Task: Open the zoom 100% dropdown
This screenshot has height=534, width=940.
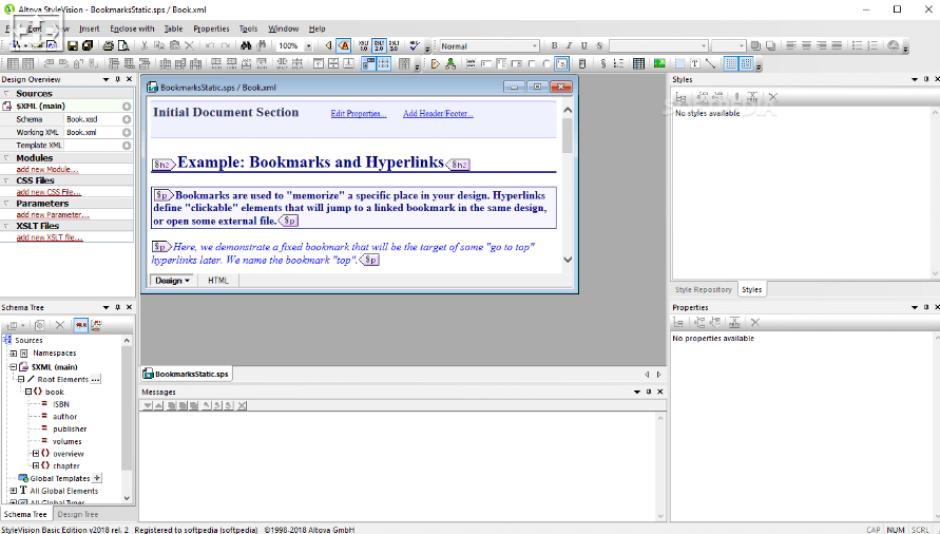Action: point(309,46)
